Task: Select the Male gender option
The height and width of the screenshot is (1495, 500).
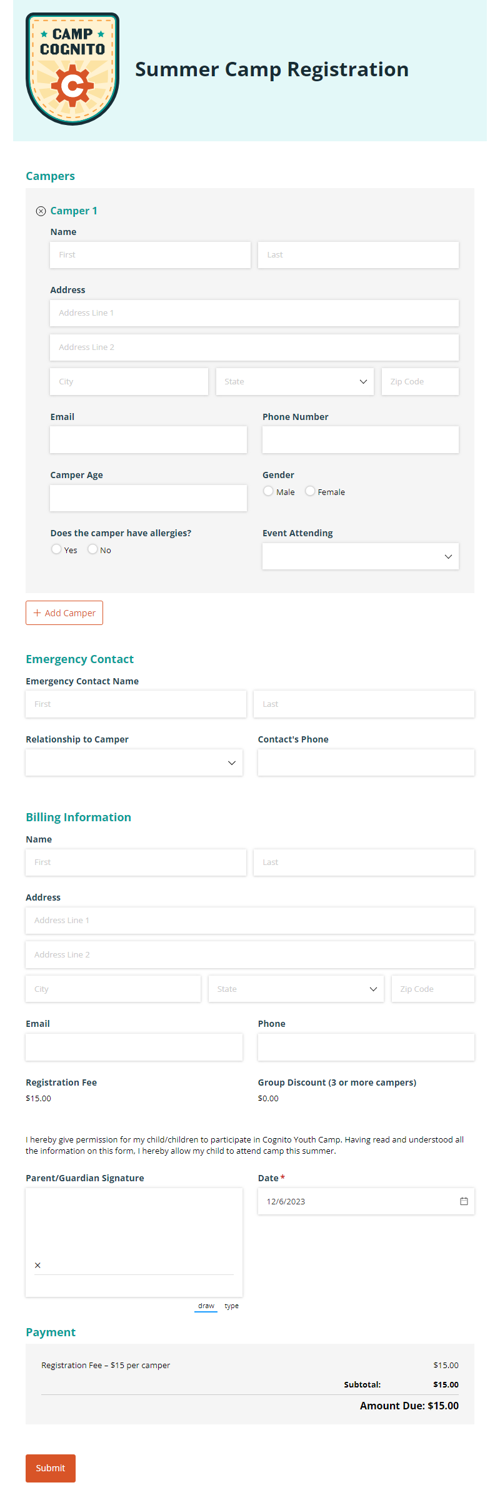Action: 268,491
